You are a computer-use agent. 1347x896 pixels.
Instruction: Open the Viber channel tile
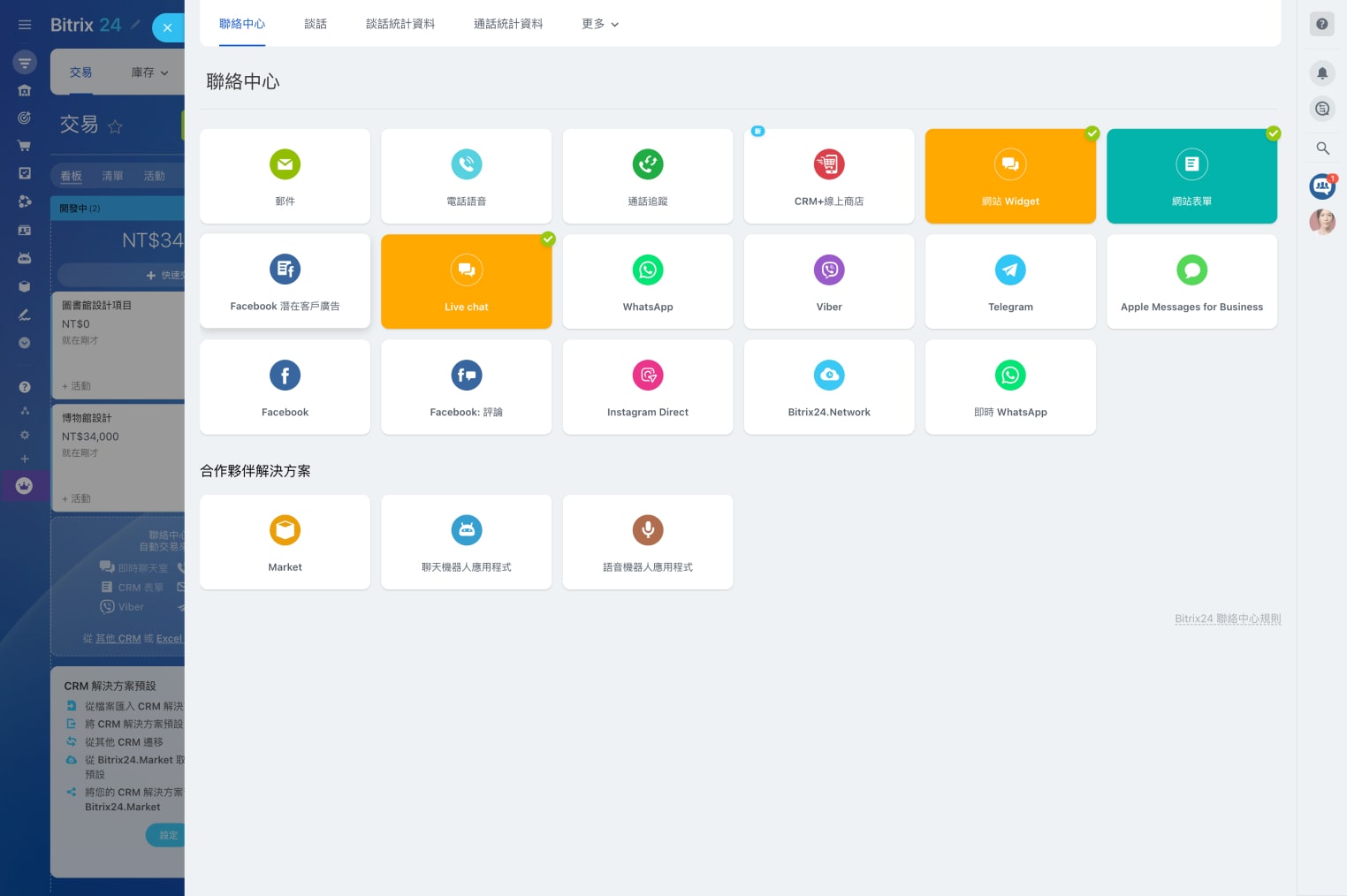pos(829,281)
